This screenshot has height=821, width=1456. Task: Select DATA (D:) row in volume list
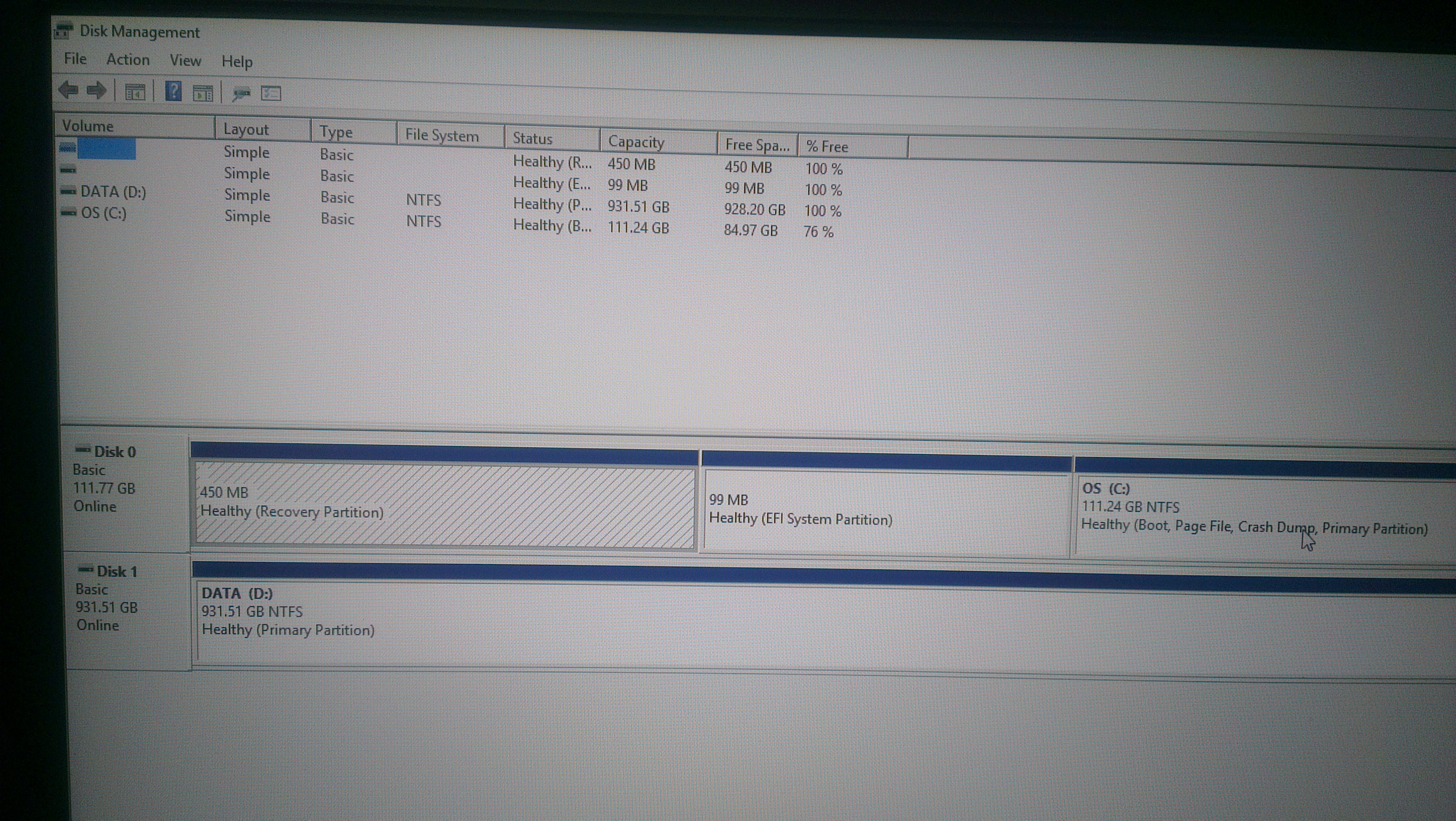point(113,192)
